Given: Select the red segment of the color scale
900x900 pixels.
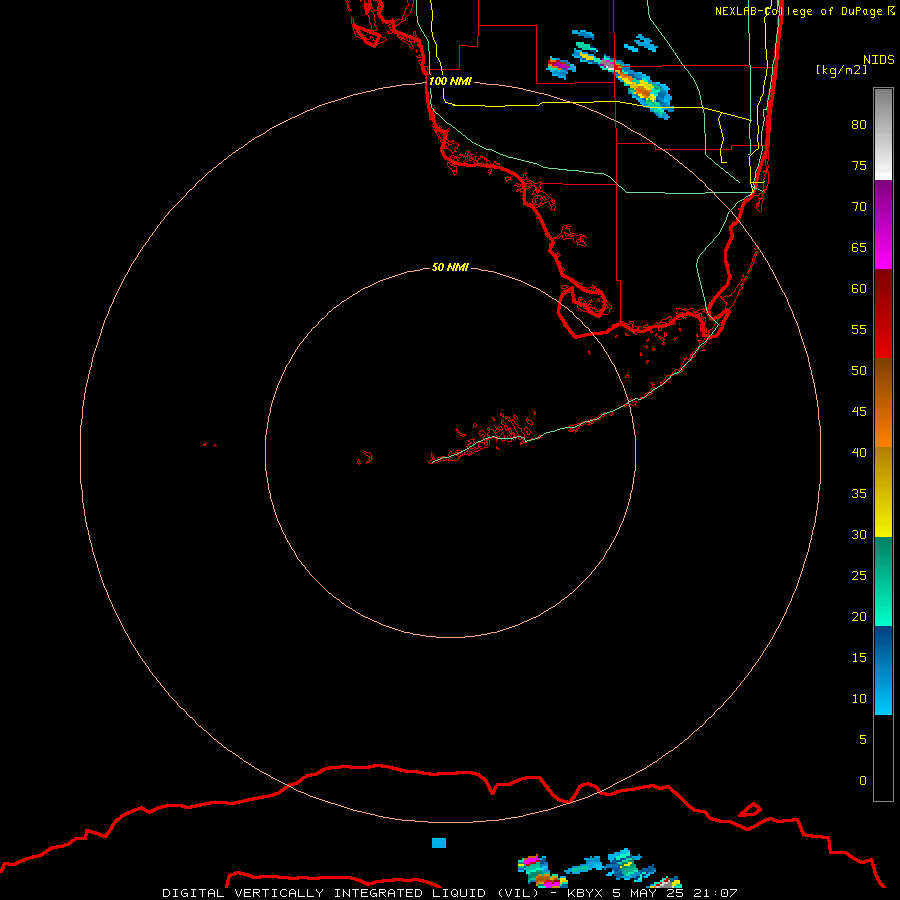Looking at the screenshot, I should [883, 313].
